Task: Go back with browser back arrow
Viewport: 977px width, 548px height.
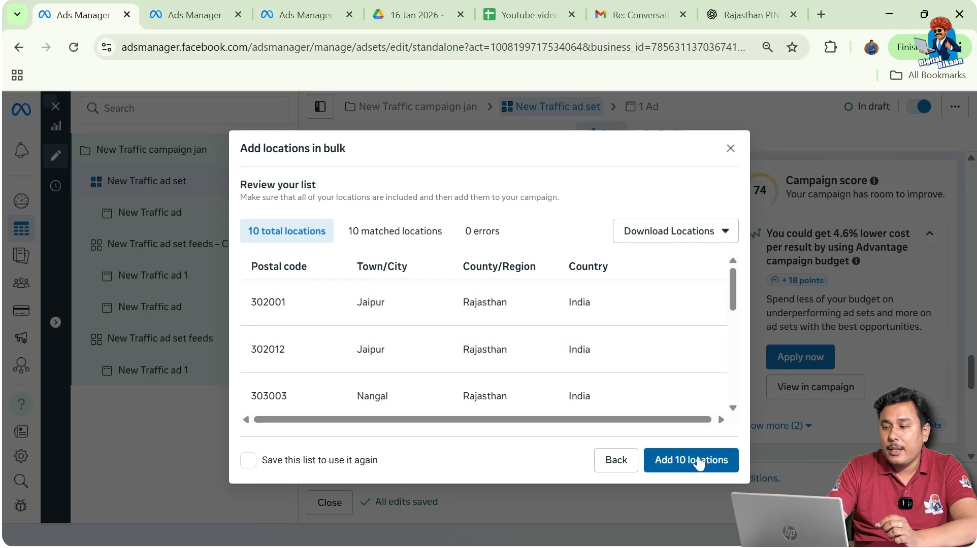Action: 19,47
